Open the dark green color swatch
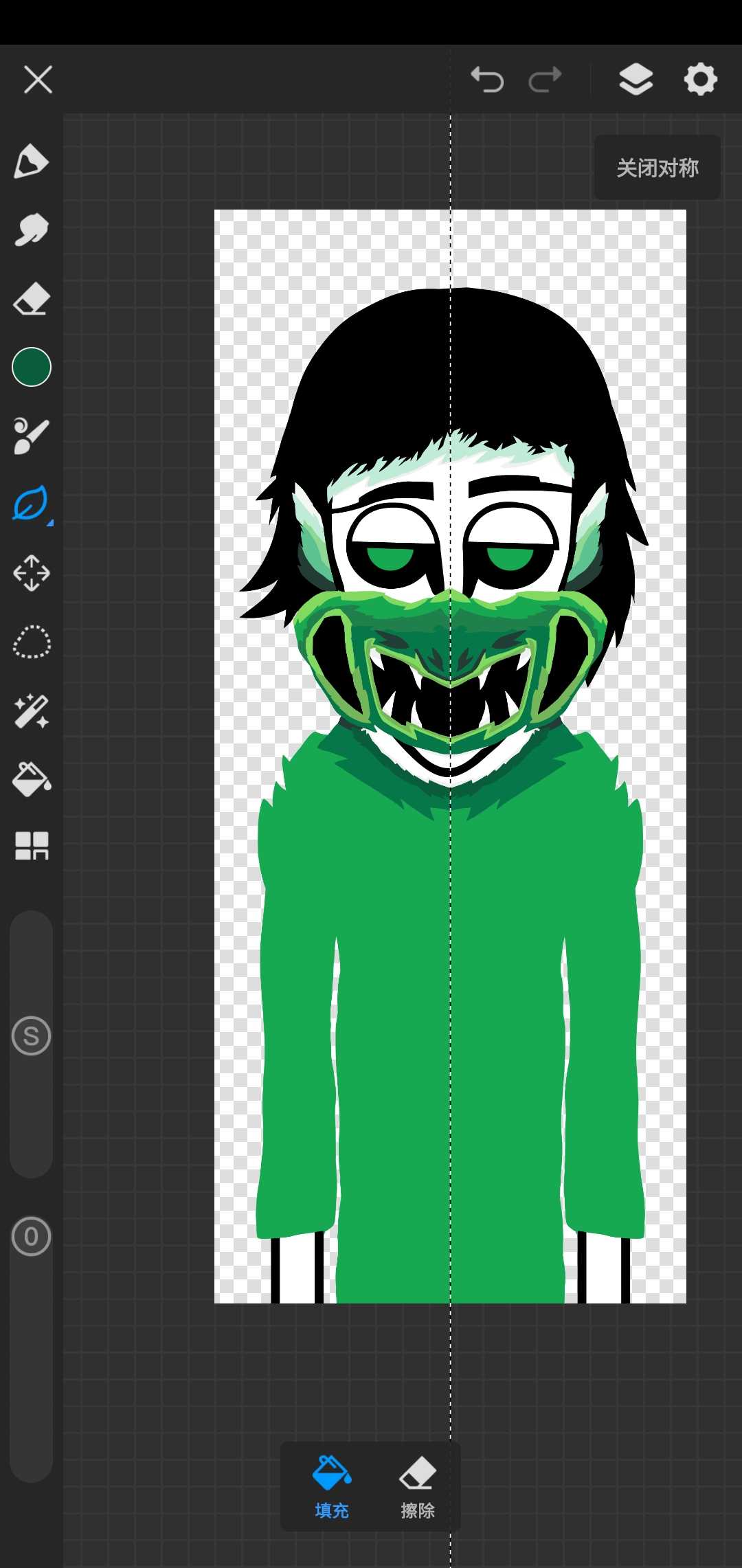 click(32, 367)
